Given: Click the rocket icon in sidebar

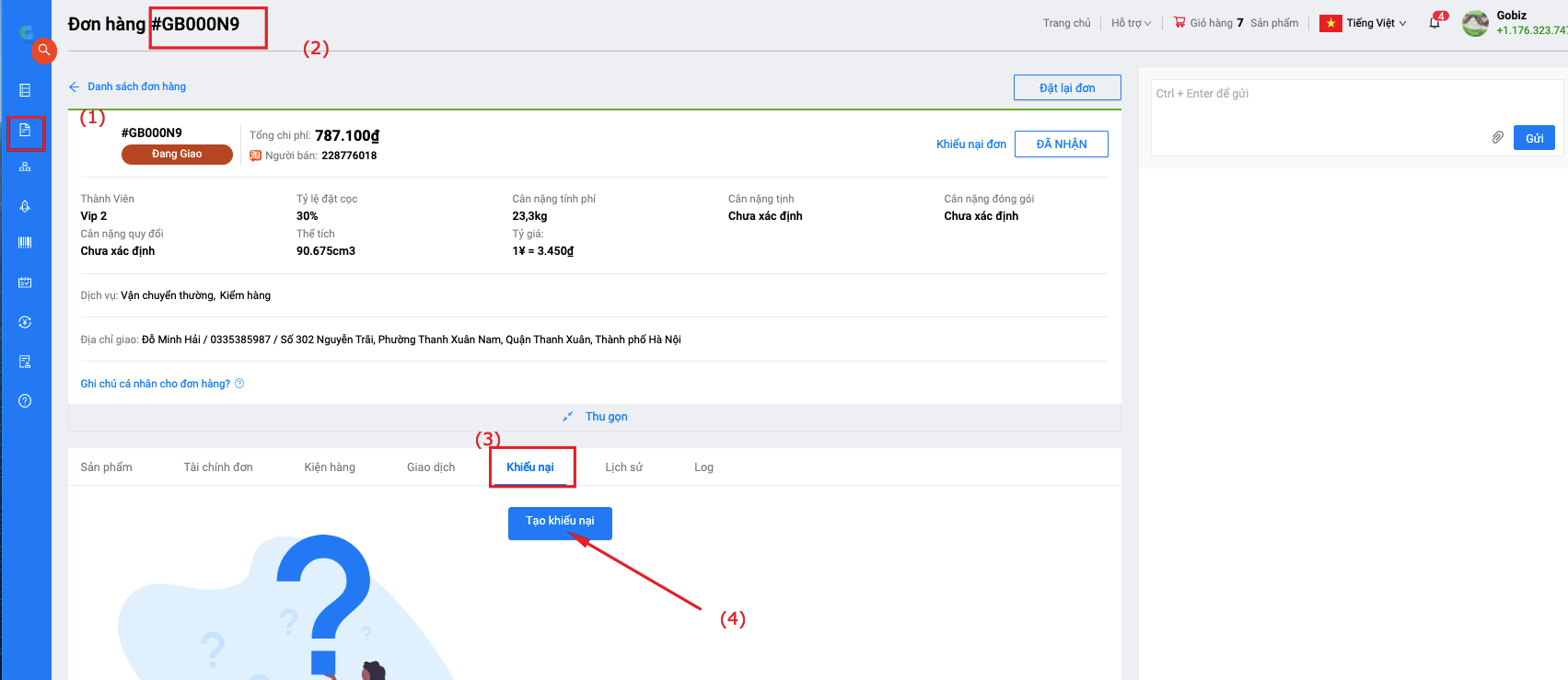Looking at the screenshot, I should click(x=25, y=206).
